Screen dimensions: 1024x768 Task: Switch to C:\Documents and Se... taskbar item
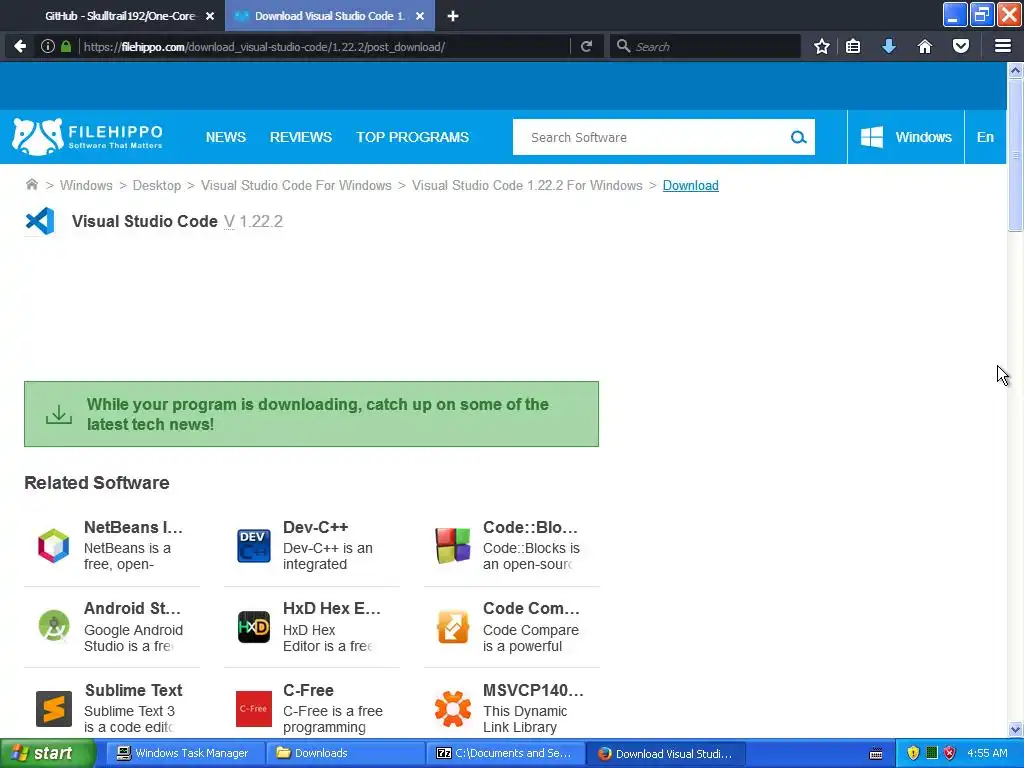[505, 754]
